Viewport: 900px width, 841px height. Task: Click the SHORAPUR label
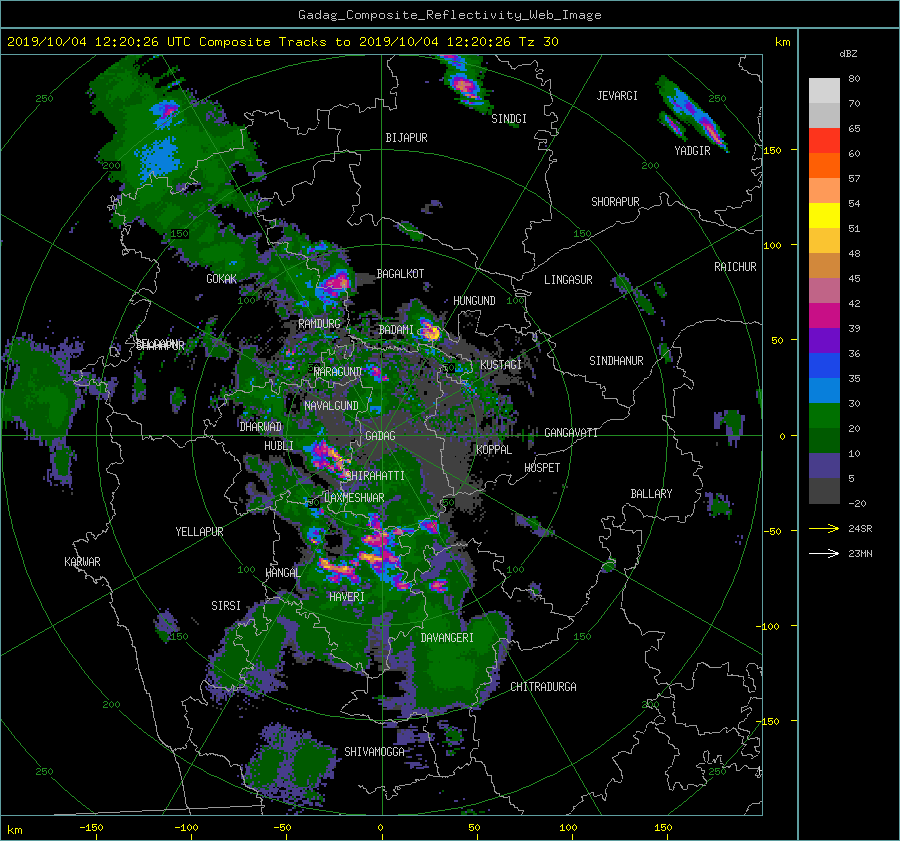pyautogui.click(x=615, y=202)
